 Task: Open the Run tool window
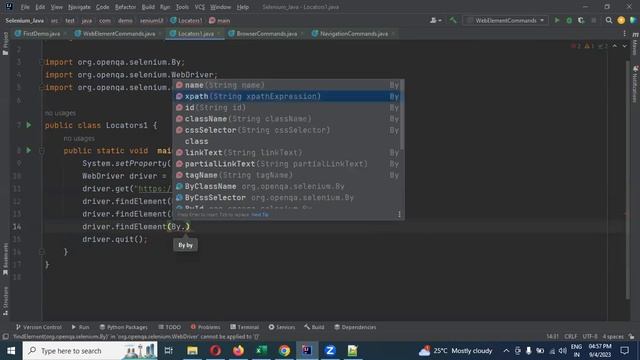pyautogui.click(x=80, y=327)
